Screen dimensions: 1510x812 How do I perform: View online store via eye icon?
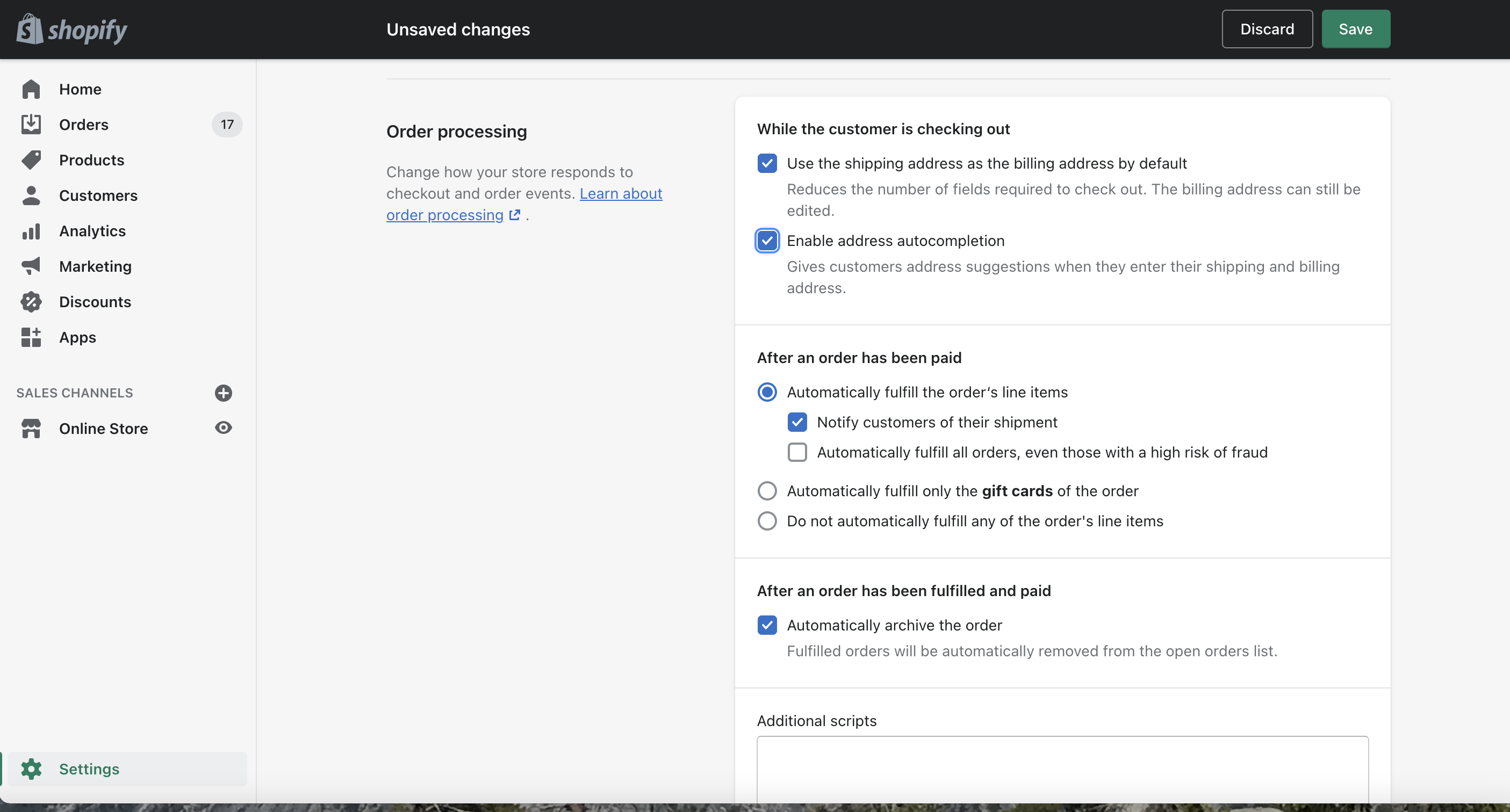tap(224, 427)
